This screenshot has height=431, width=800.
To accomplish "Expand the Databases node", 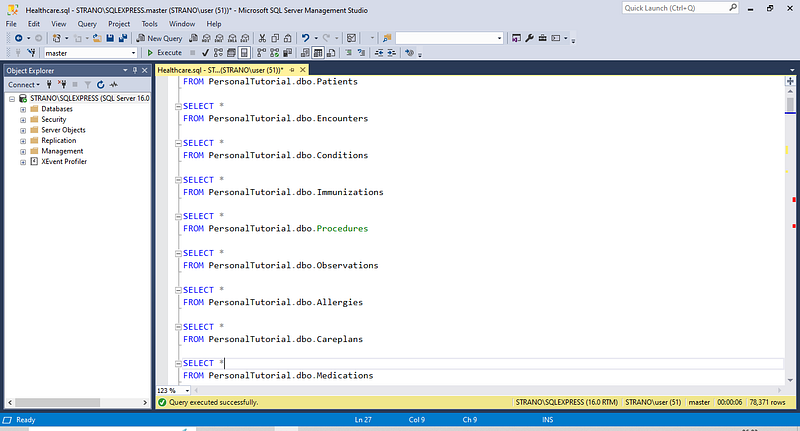I will [x=22, y=109].
